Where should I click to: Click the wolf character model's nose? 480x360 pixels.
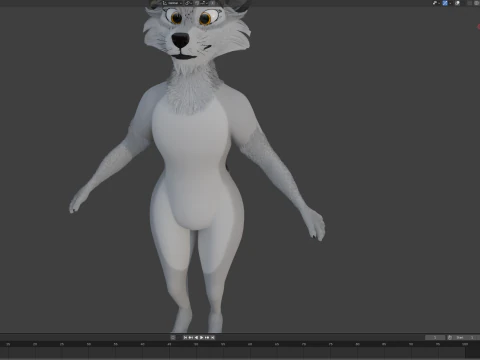180,40
